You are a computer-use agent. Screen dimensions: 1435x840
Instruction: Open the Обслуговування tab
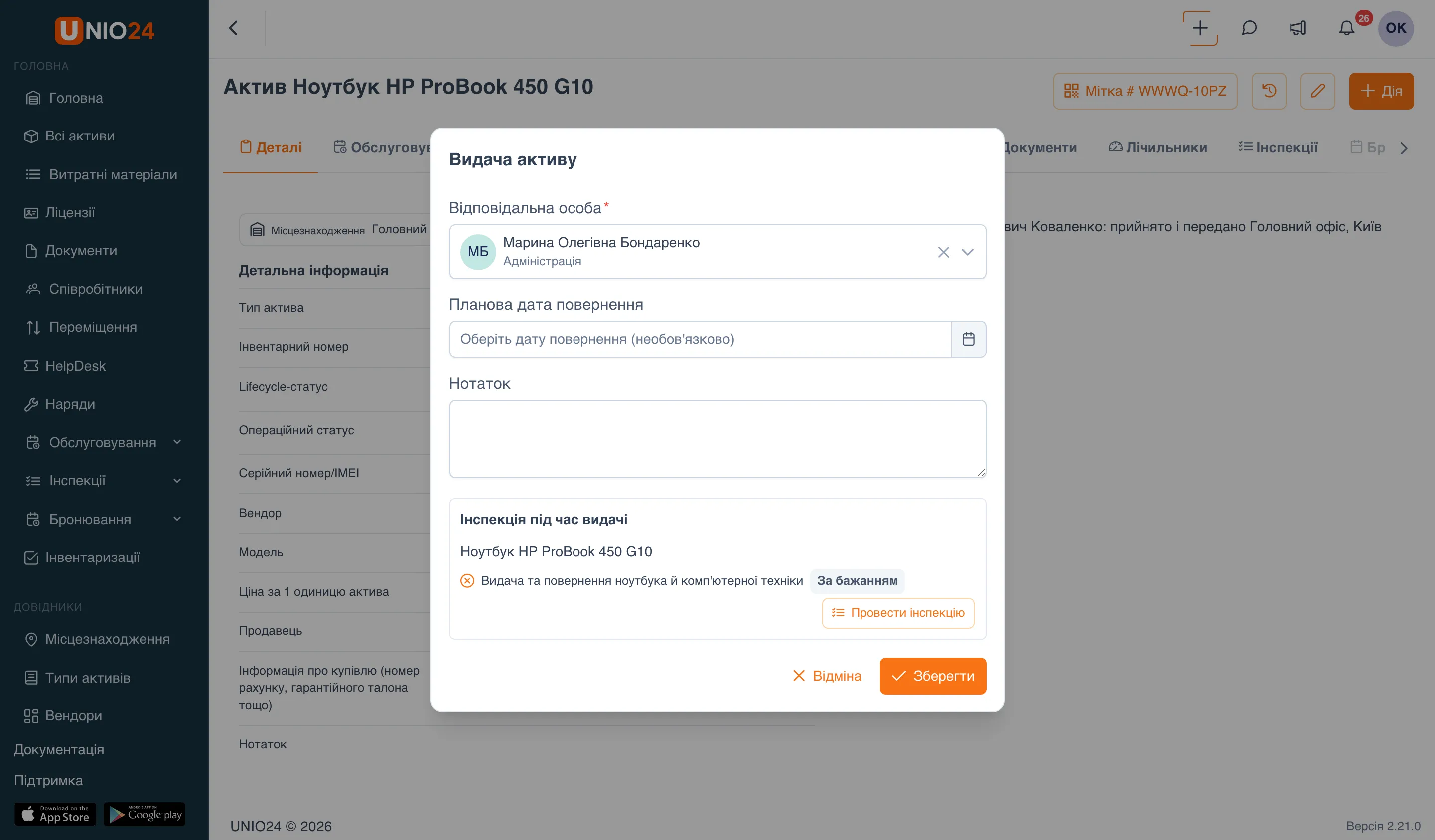coord(382,147)
